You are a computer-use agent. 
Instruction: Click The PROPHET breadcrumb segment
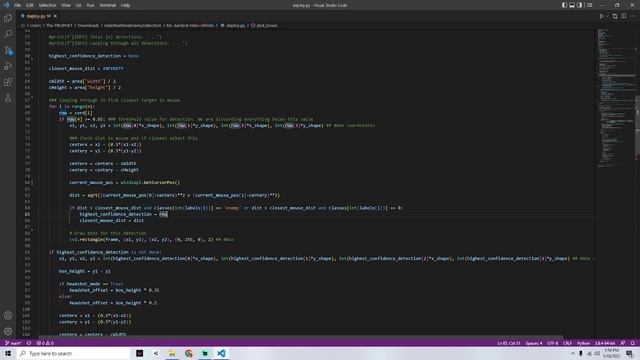59,25
